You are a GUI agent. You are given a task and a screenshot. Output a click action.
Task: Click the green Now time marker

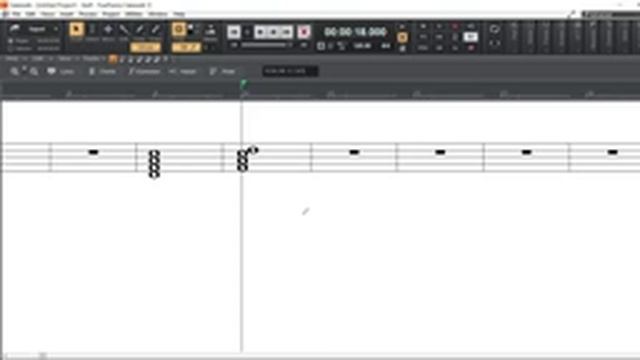[x=243, y=84]
